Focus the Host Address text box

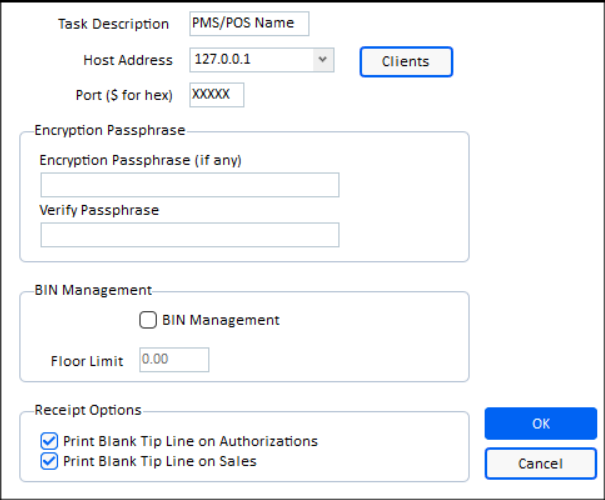coord(250,60)
